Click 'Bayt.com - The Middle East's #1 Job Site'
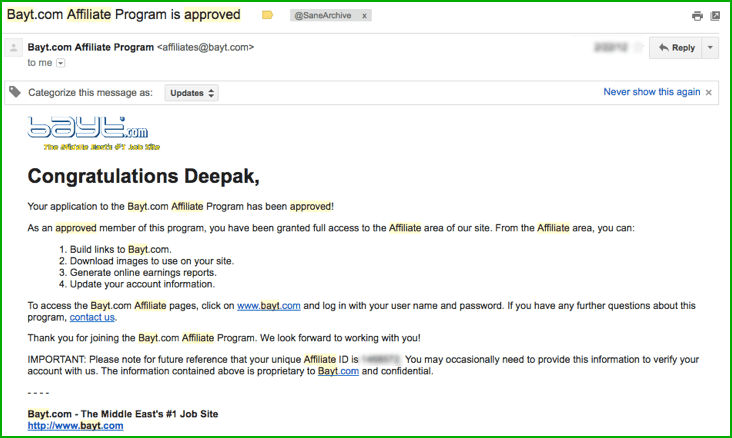732x438 pixels. pyautogui.click(x=123, y=414)
